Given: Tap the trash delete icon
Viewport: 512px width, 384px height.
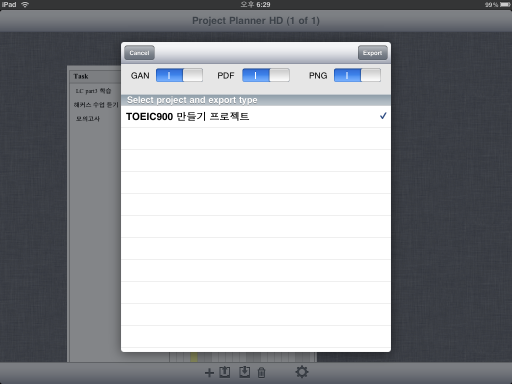Looking at the screenshot, I should click(261, 372).
